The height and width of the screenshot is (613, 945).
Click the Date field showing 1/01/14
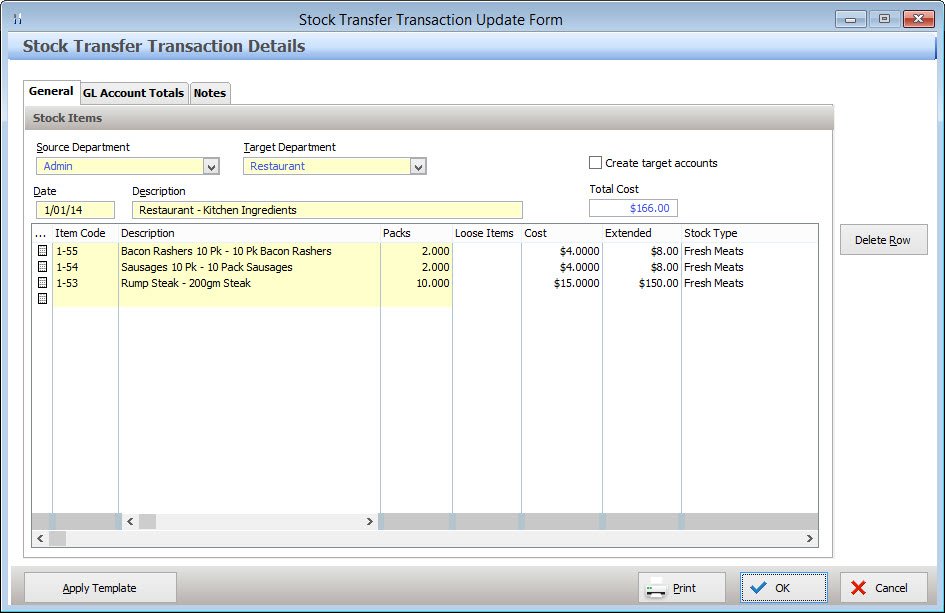(x=74, y=210)
